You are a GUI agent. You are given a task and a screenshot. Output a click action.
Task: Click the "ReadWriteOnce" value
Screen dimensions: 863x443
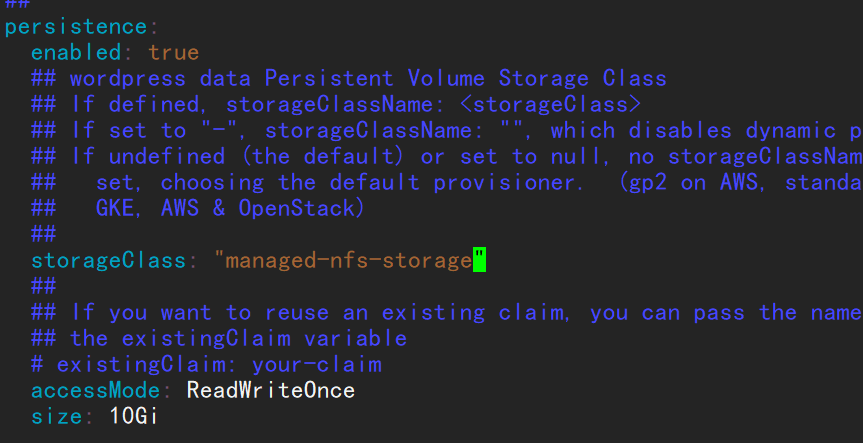[270, 390]
